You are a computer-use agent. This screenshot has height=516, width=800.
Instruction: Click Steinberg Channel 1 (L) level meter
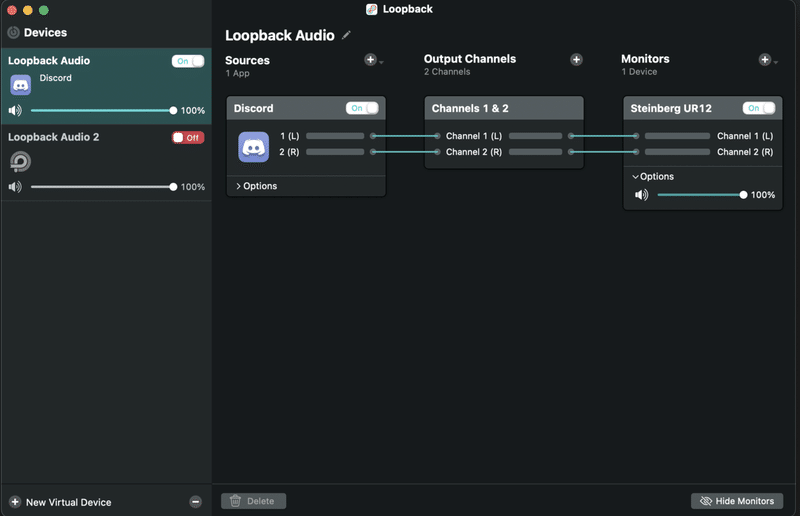click(678, 136)
